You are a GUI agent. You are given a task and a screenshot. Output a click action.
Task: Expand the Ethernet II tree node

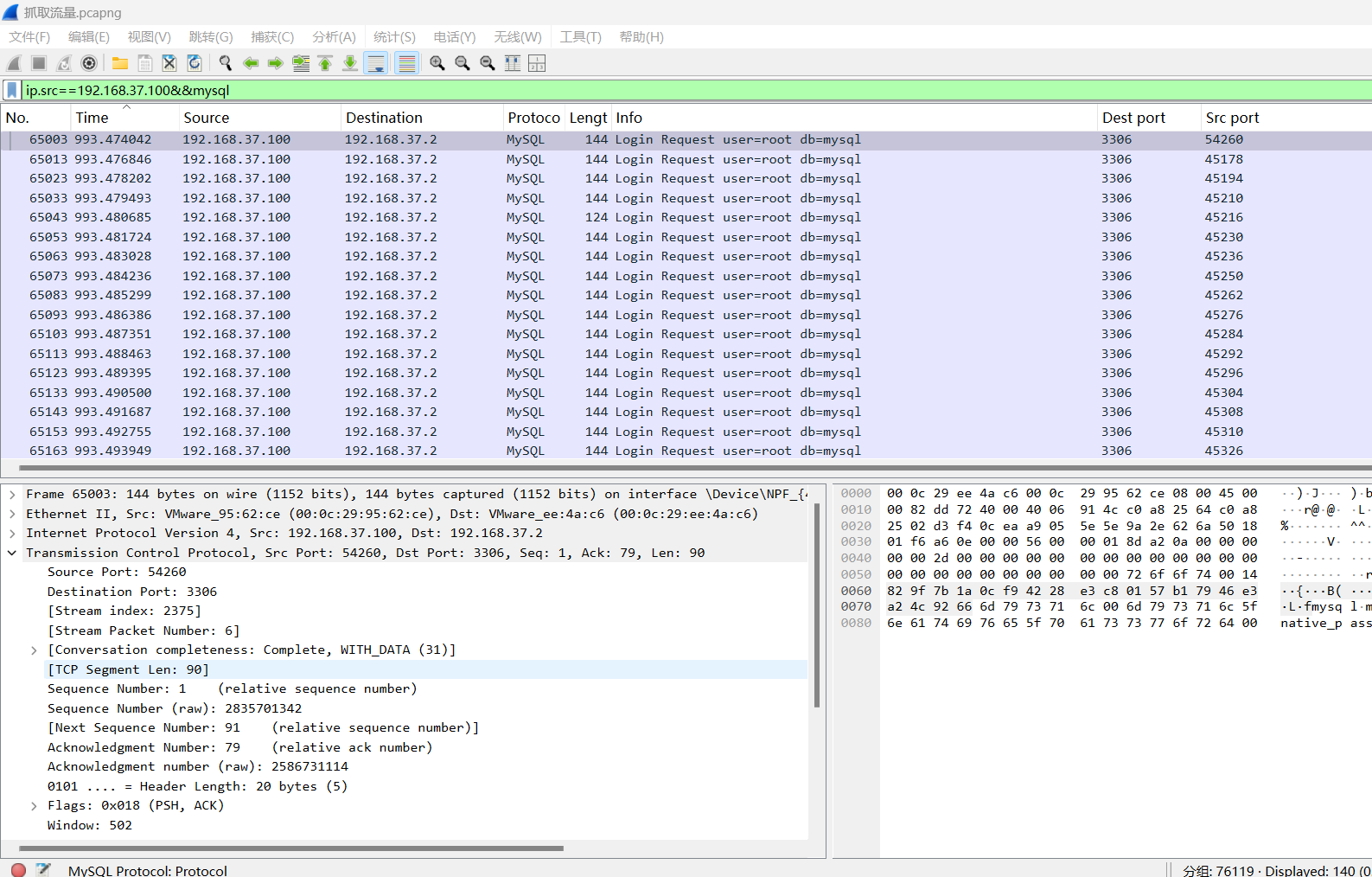click(x=12, y=514)
